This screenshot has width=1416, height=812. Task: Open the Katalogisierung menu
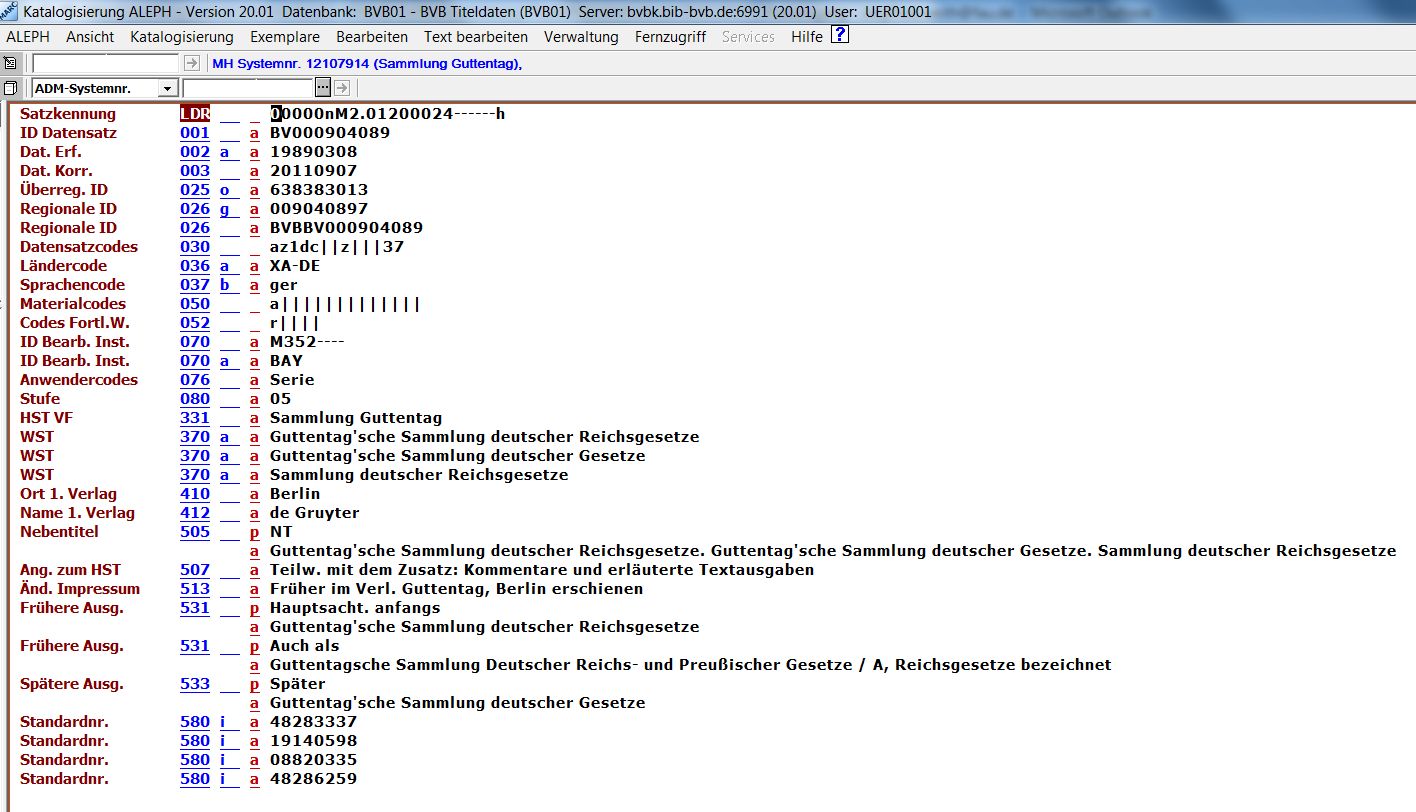click(181, 37)
